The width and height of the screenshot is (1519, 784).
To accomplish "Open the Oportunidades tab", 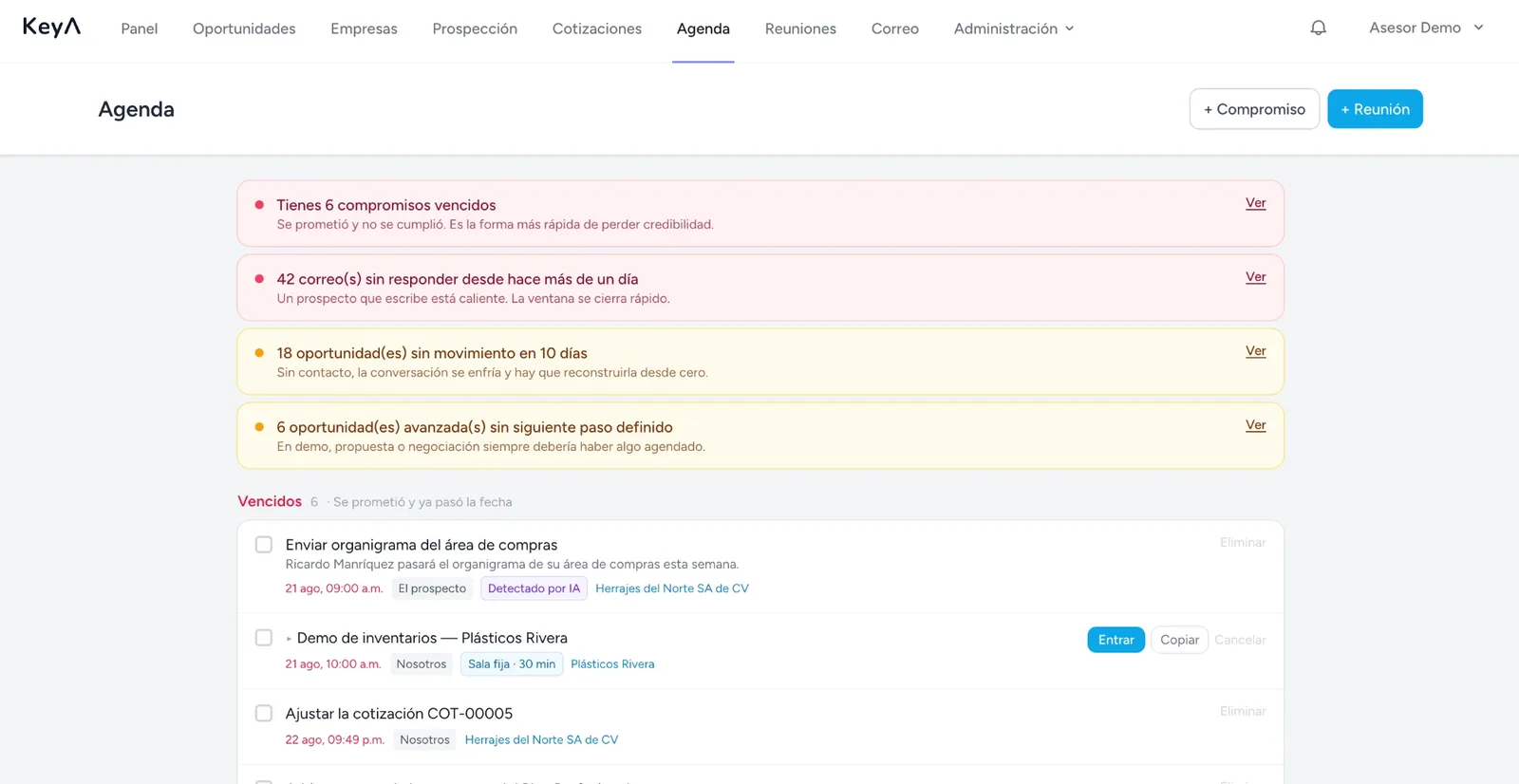I will coord(244,28).
